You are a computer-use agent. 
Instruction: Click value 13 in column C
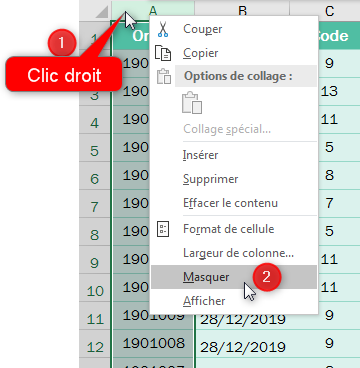coord(329,91)
